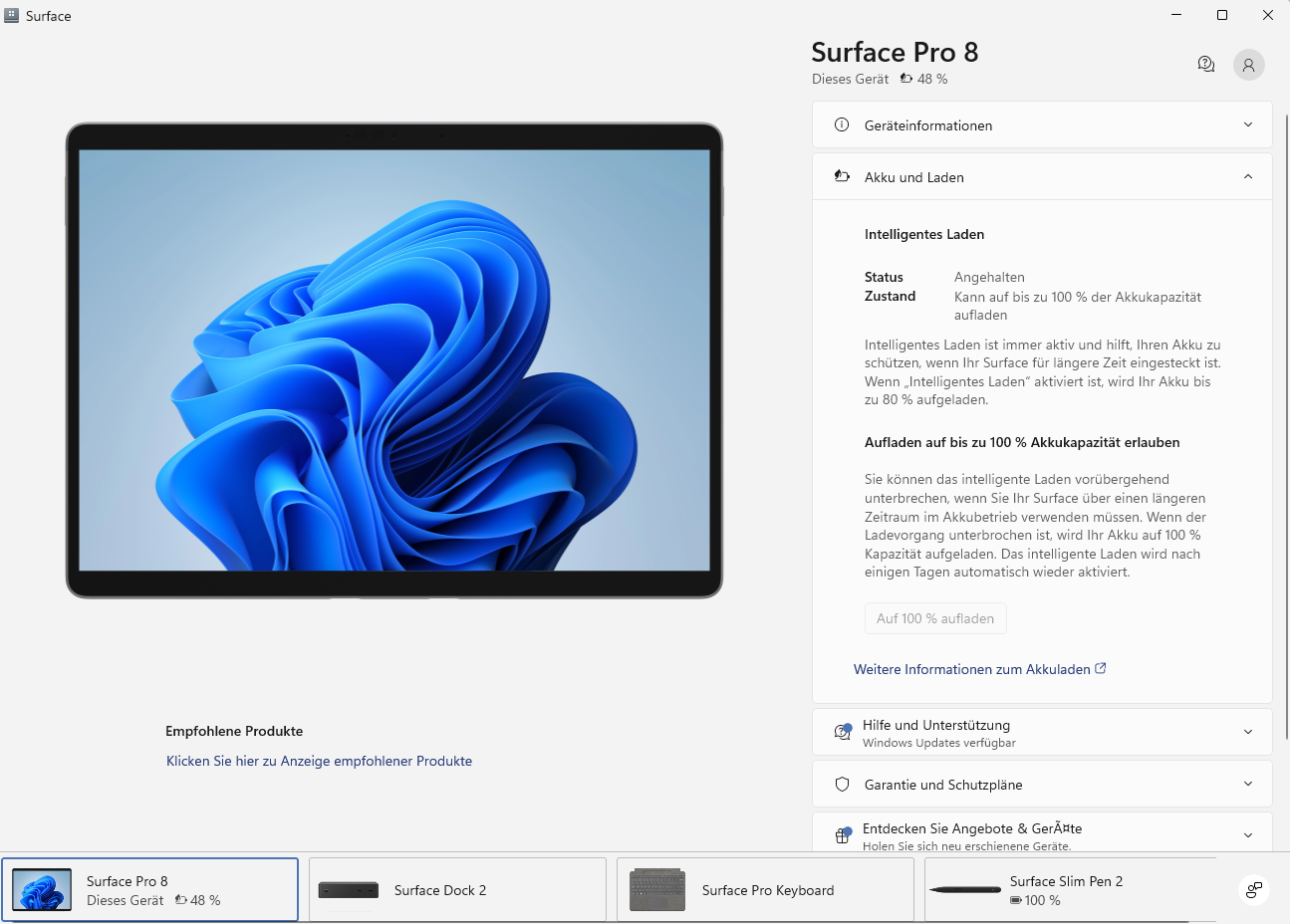Maximize the Surface window
The image size is (1290, 924).
point(1222,15)
